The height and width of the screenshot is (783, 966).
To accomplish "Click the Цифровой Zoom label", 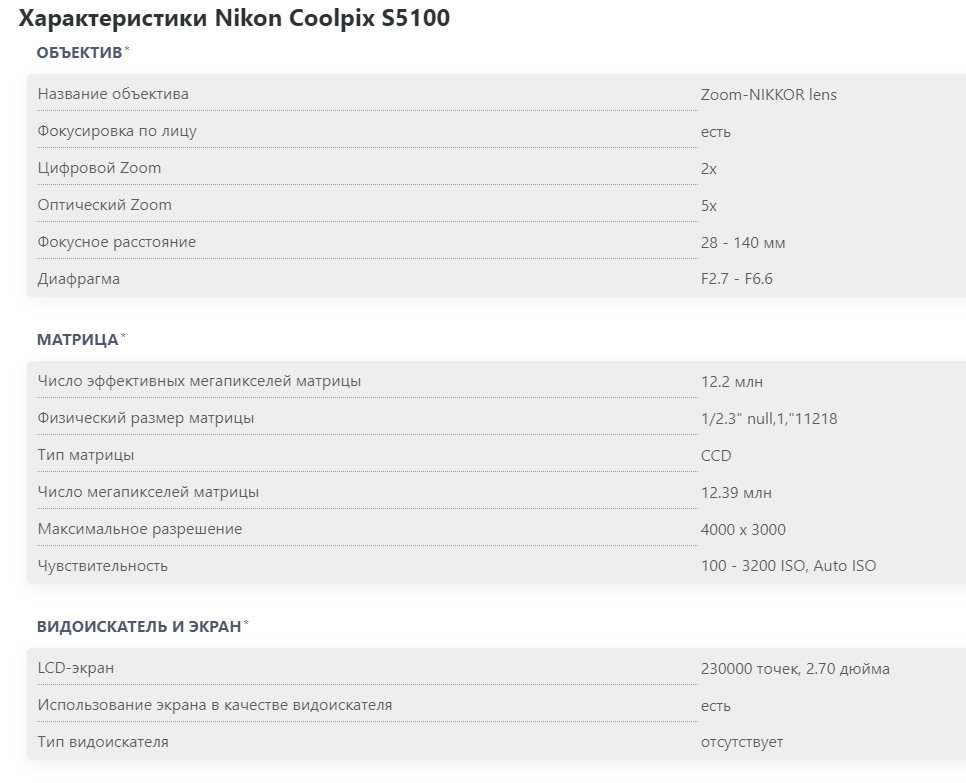I will 99,168.
